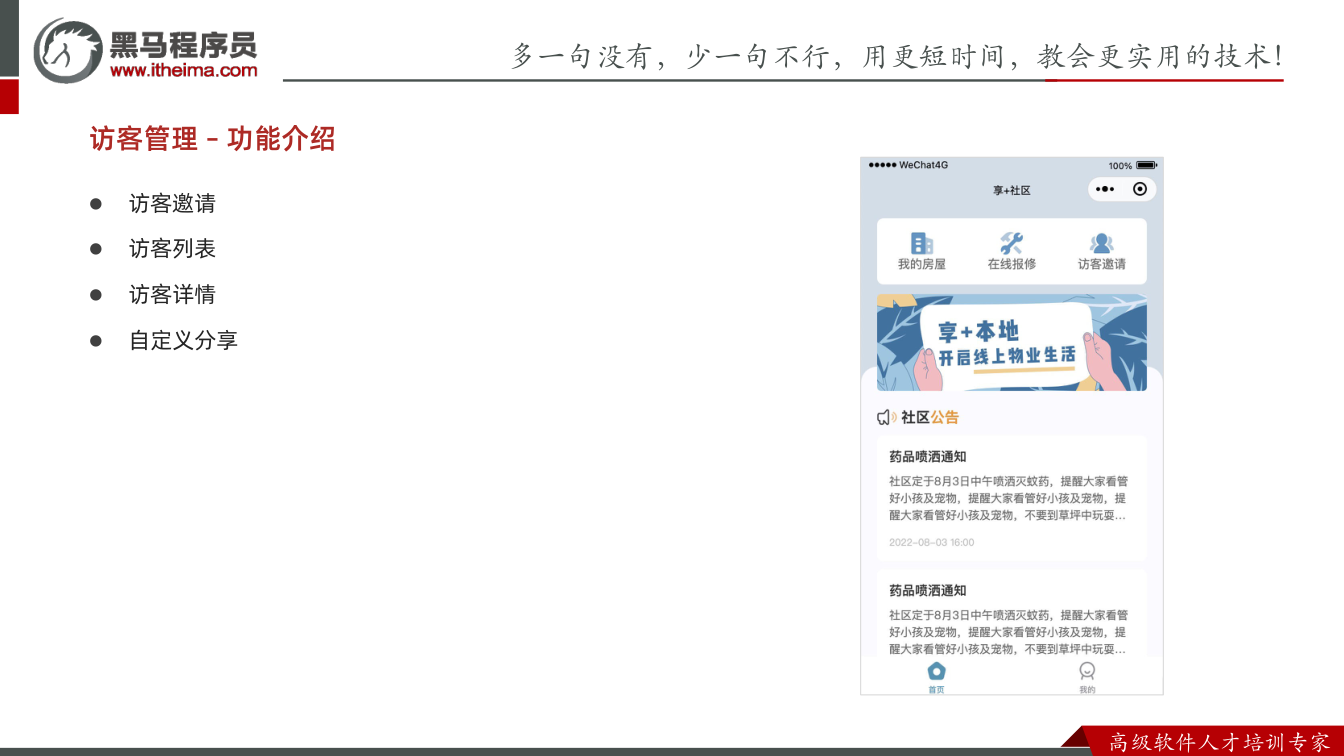Click the megaphone icon beside 社区公告
The height and width of the screenshot is (756, 1344).
pos(886,417)
